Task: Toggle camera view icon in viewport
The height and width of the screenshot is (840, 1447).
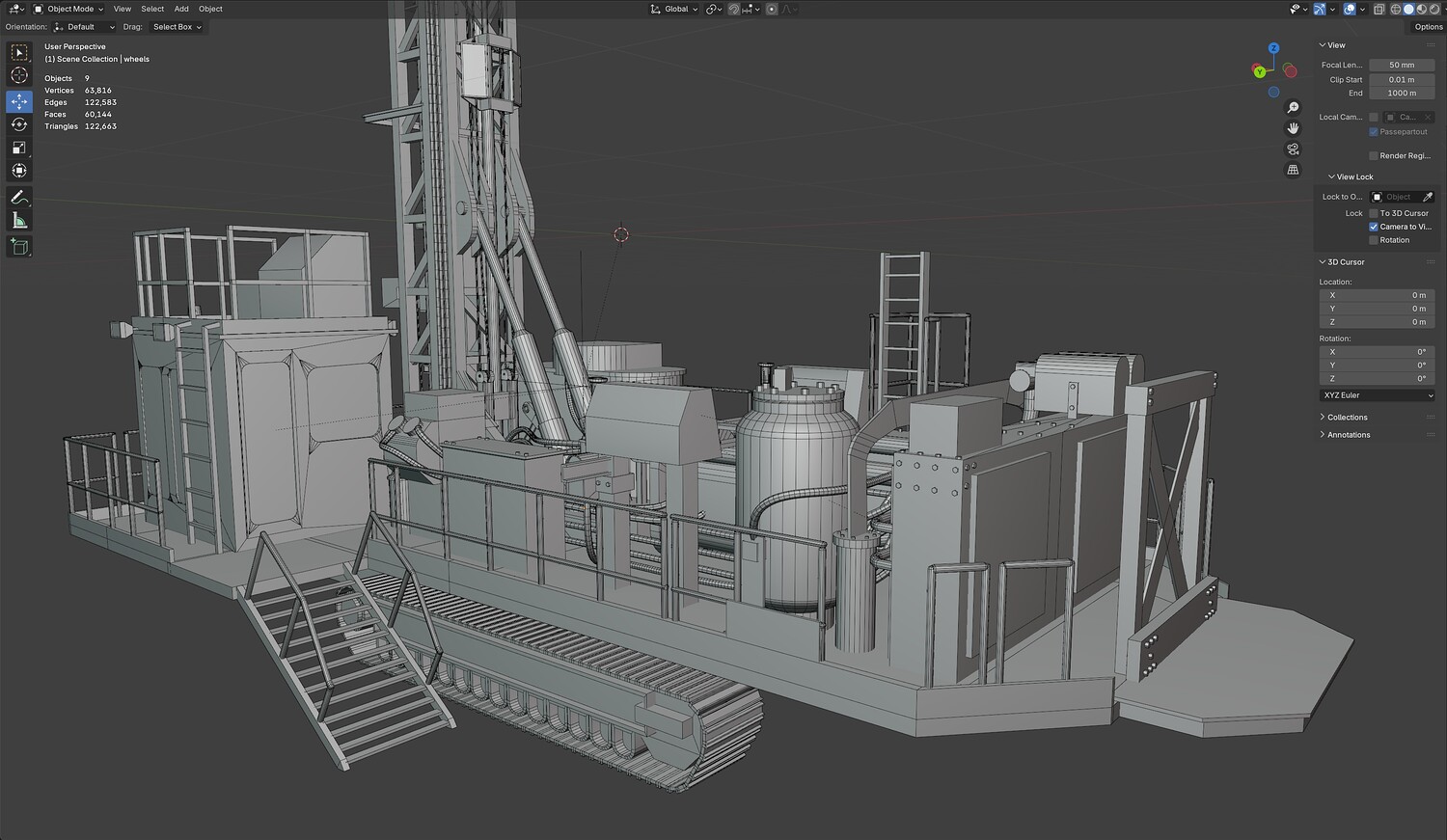Action: click(1294, 149)
